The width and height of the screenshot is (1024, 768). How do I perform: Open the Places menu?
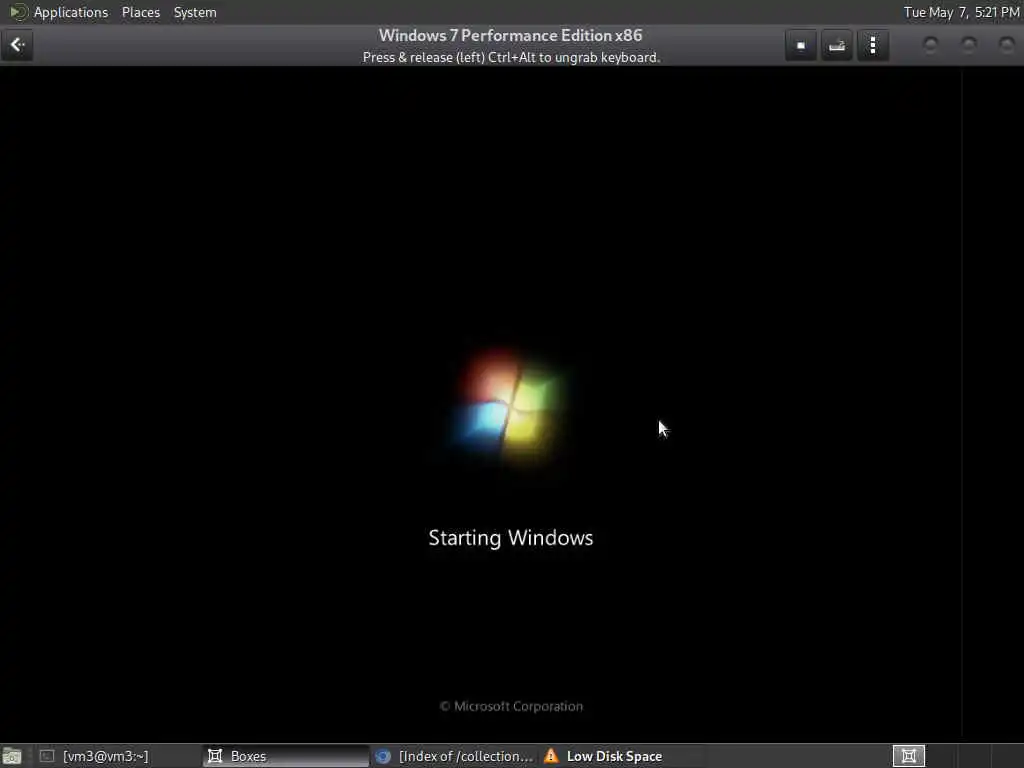click(140, 12)
